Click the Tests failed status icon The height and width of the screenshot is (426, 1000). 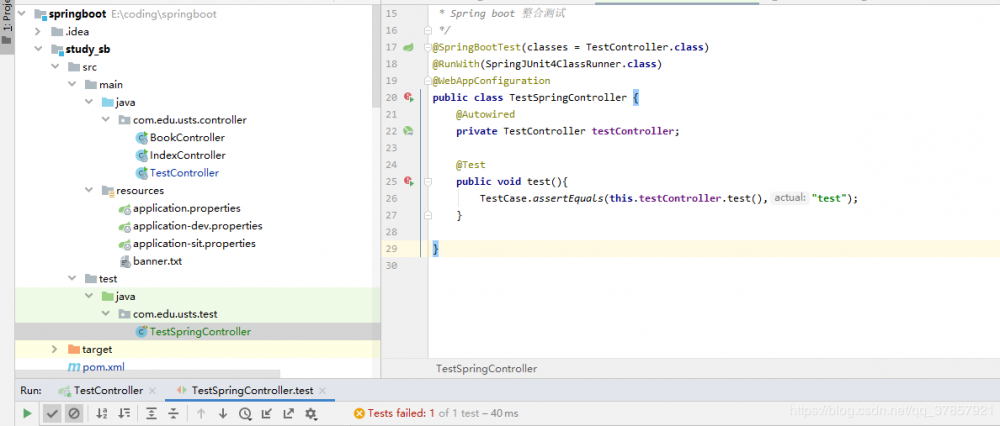coord(359,413)
